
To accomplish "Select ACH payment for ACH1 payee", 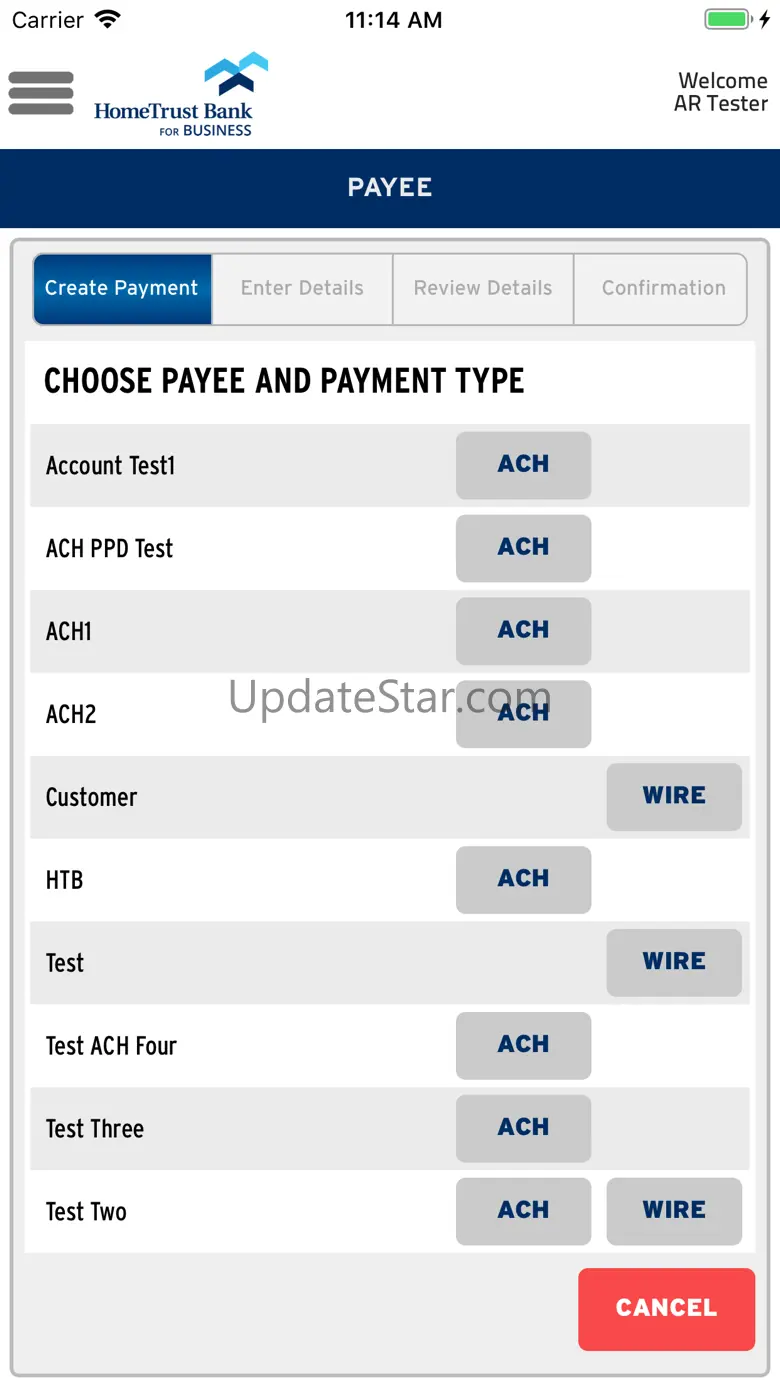I will coord(523,631).
